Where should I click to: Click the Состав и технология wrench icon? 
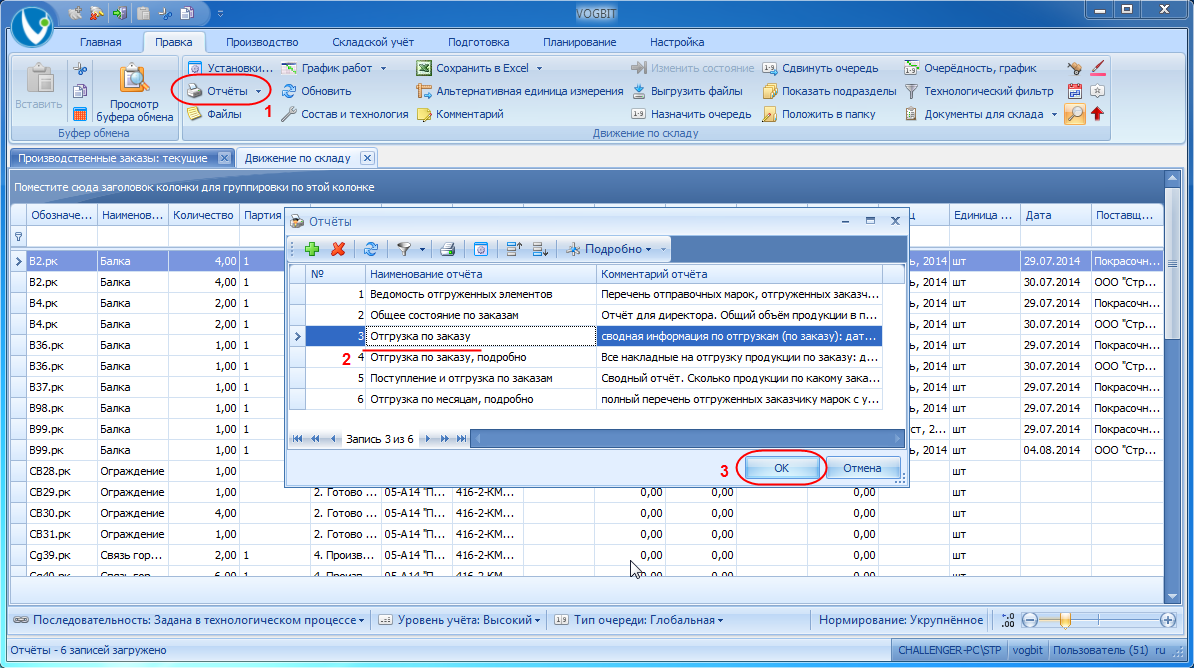pyautogui.click(x=289, y=114)
